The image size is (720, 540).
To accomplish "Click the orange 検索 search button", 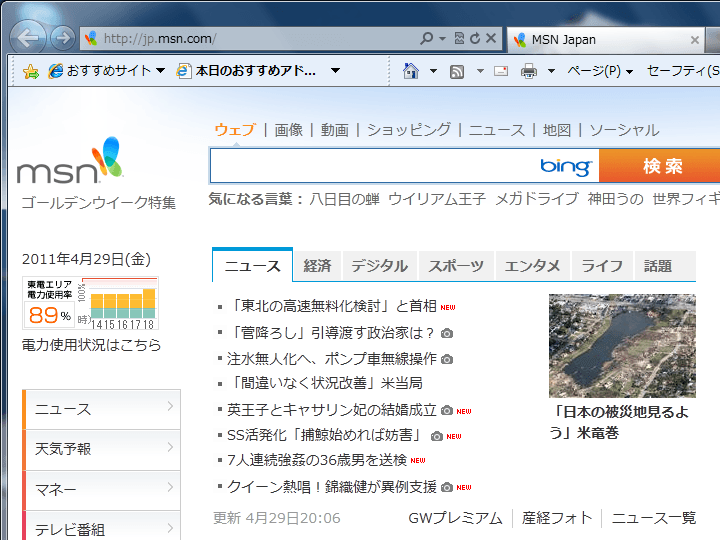I will [660, 166].
